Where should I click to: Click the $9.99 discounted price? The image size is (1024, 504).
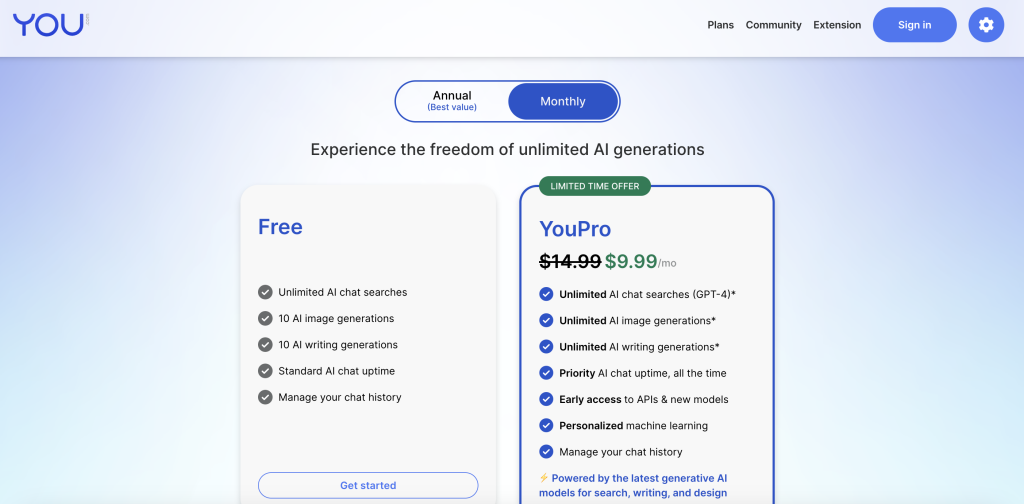pos(631,261)
